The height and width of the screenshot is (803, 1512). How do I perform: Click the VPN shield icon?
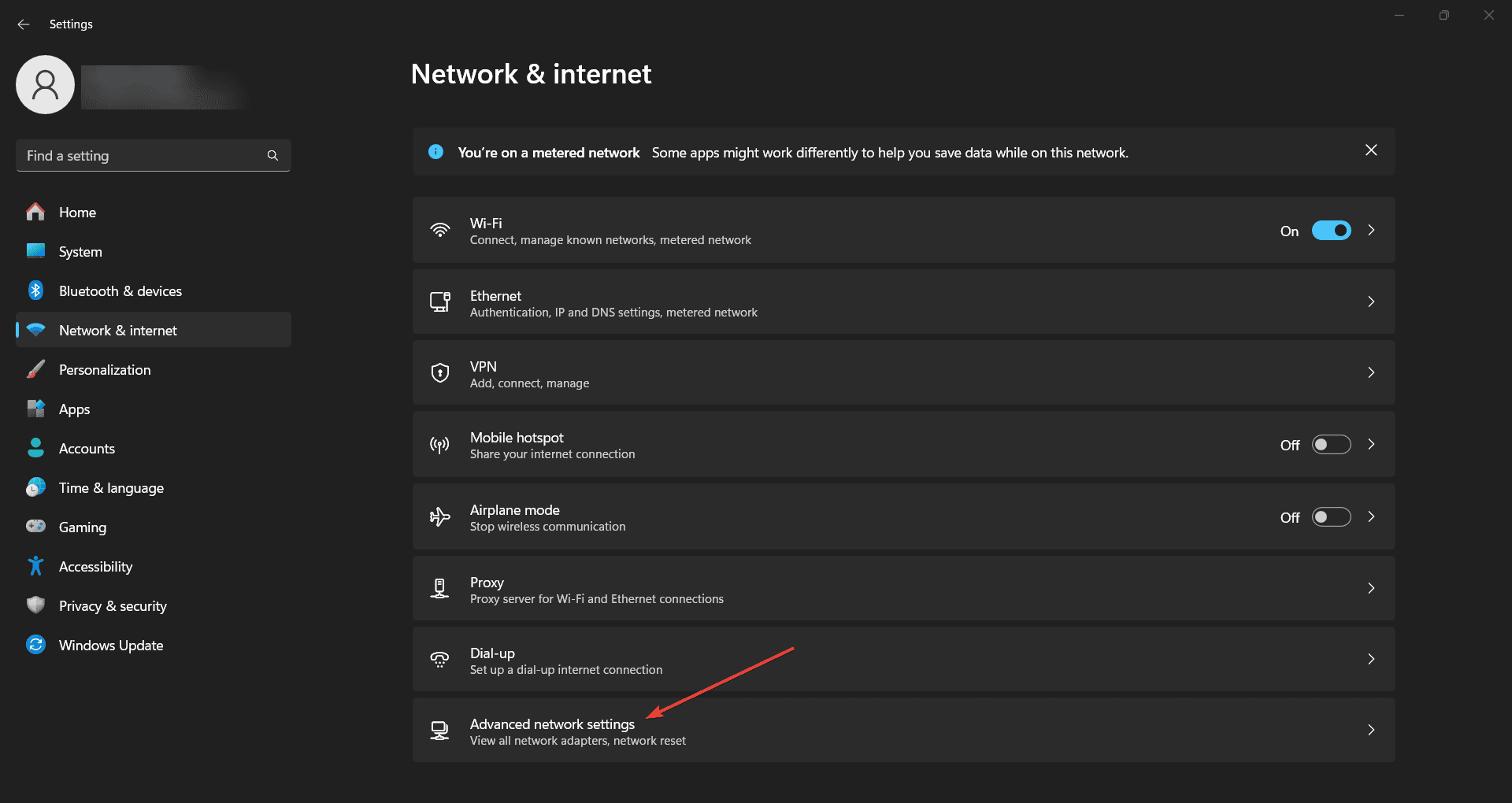pos(440,373)
